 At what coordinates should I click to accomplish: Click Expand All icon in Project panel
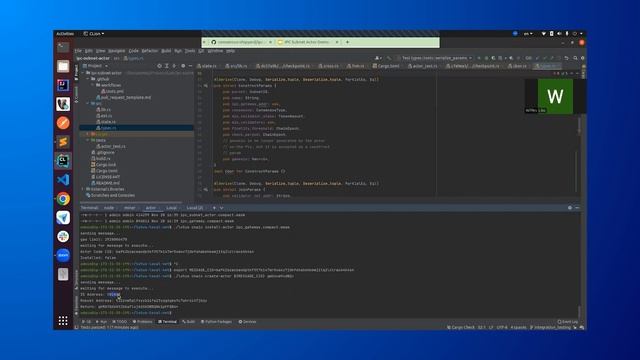[167, 66]
